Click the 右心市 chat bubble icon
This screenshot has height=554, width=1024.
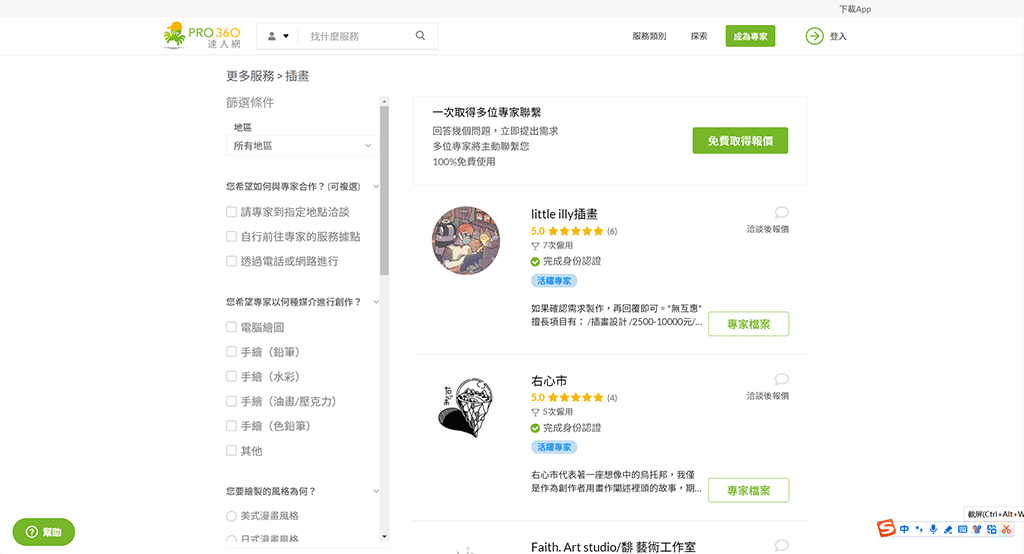click(x=781, y=379)
